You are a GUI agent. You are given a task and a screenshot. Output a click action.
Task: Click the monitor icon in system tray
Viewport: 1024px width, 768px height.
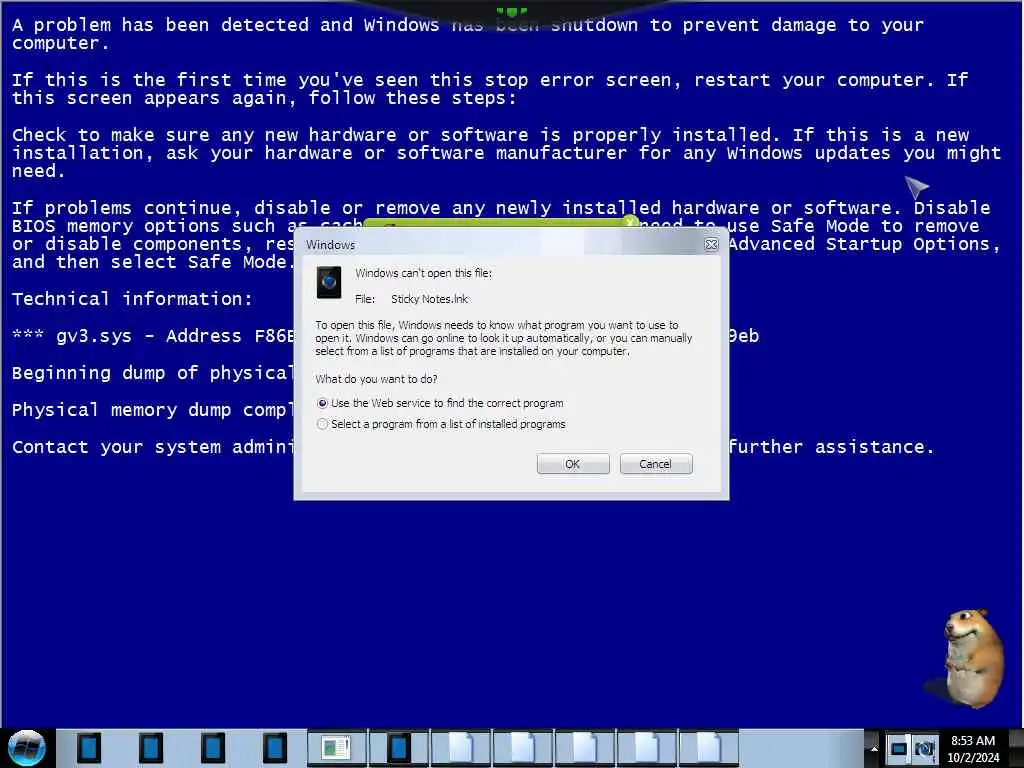tap(899, 748)
